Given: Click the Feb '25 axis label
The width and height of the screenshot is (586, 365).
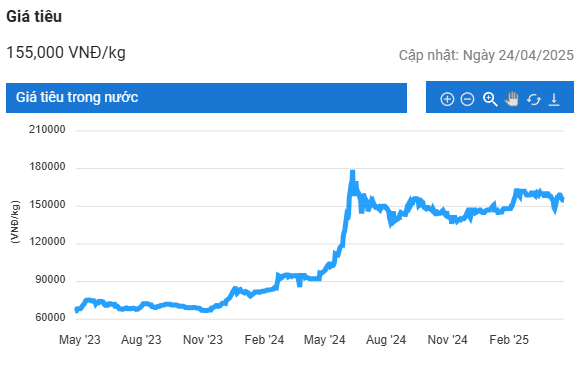Looking at the screenshot, I should tap(509, 340).
